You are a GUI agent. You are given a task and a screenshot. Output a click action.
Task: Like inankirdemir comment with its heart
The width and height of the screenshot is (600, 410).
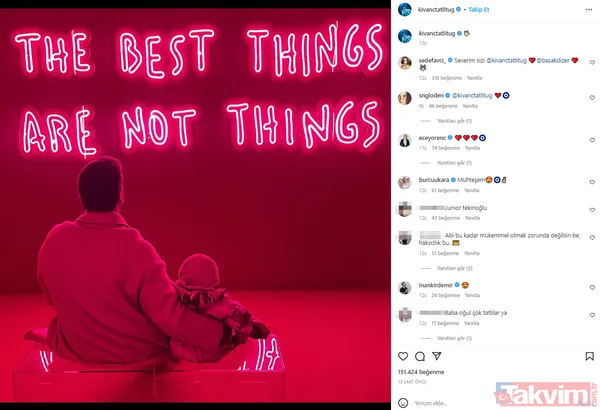pos(592,287)
